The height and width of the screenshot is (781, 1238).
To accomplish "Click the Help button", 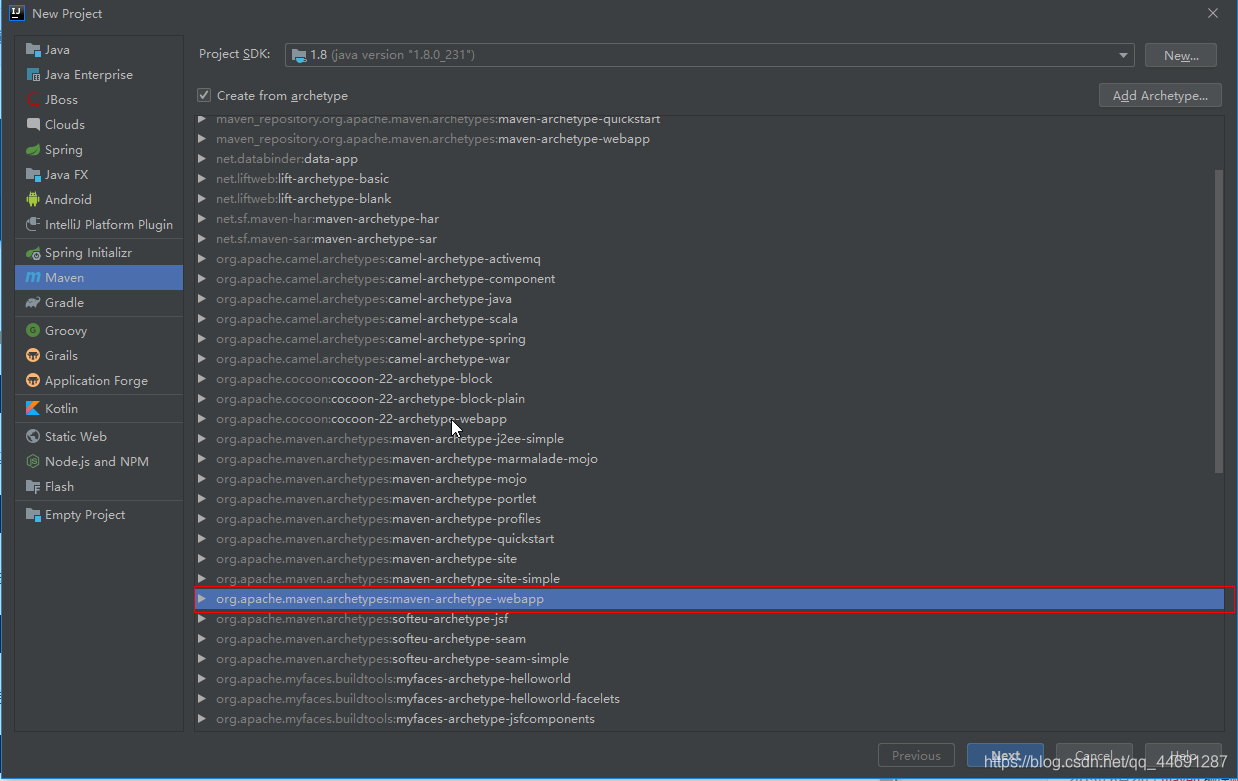I will (1183, 755).
